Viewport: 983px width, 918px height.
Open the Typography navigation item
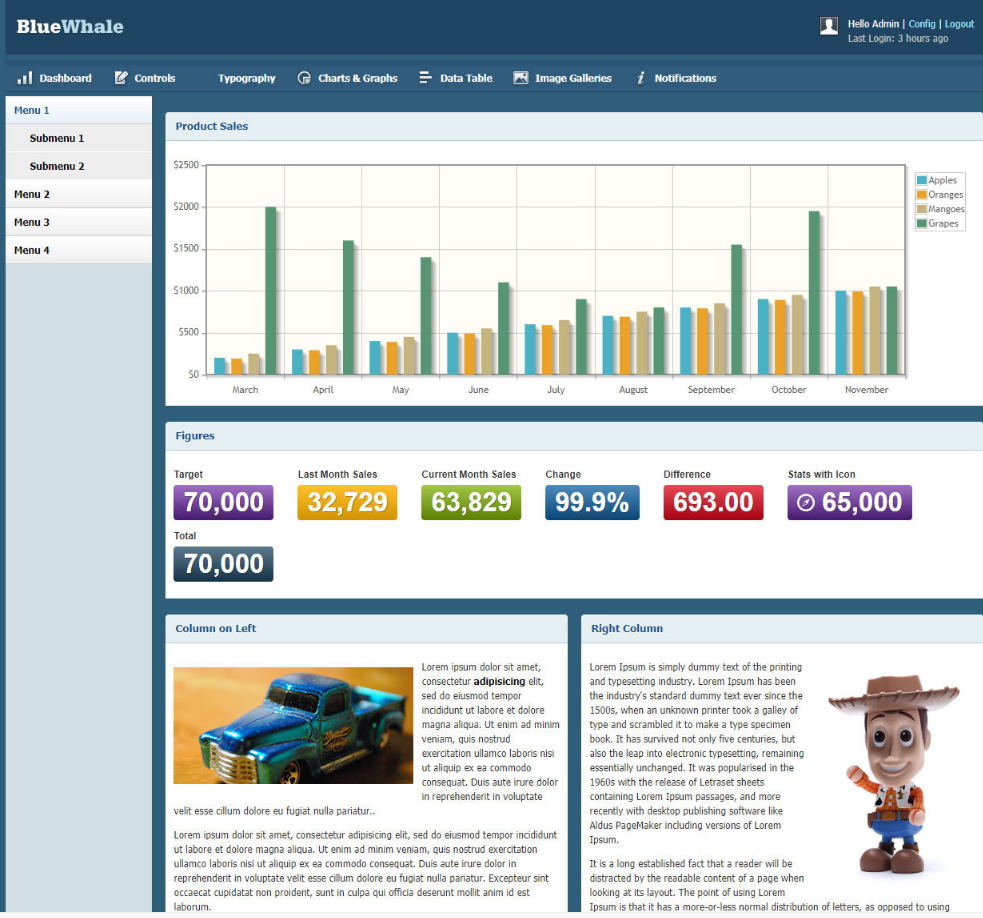click(246, 78)
